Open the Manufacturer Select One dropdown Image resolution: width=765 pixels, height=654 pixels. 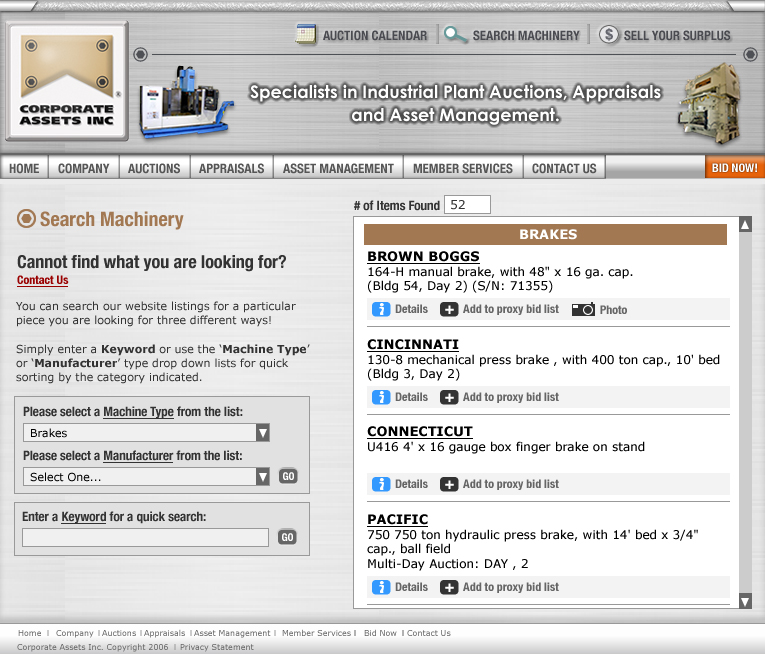click(262, 477)
